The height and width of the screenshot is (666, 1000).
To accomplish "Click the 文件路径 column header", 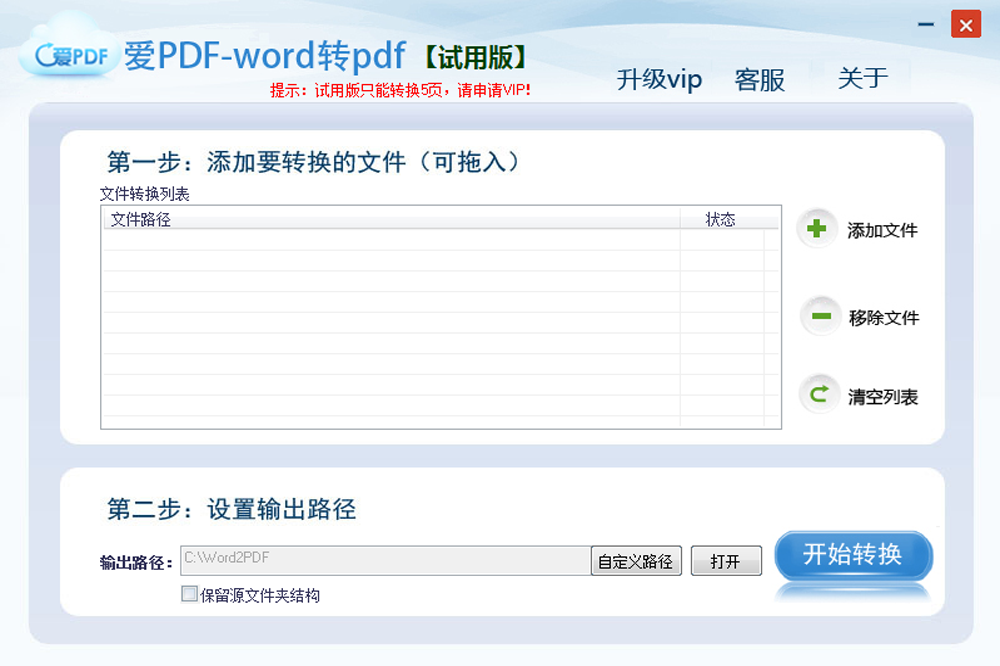I will pos(391,219).
